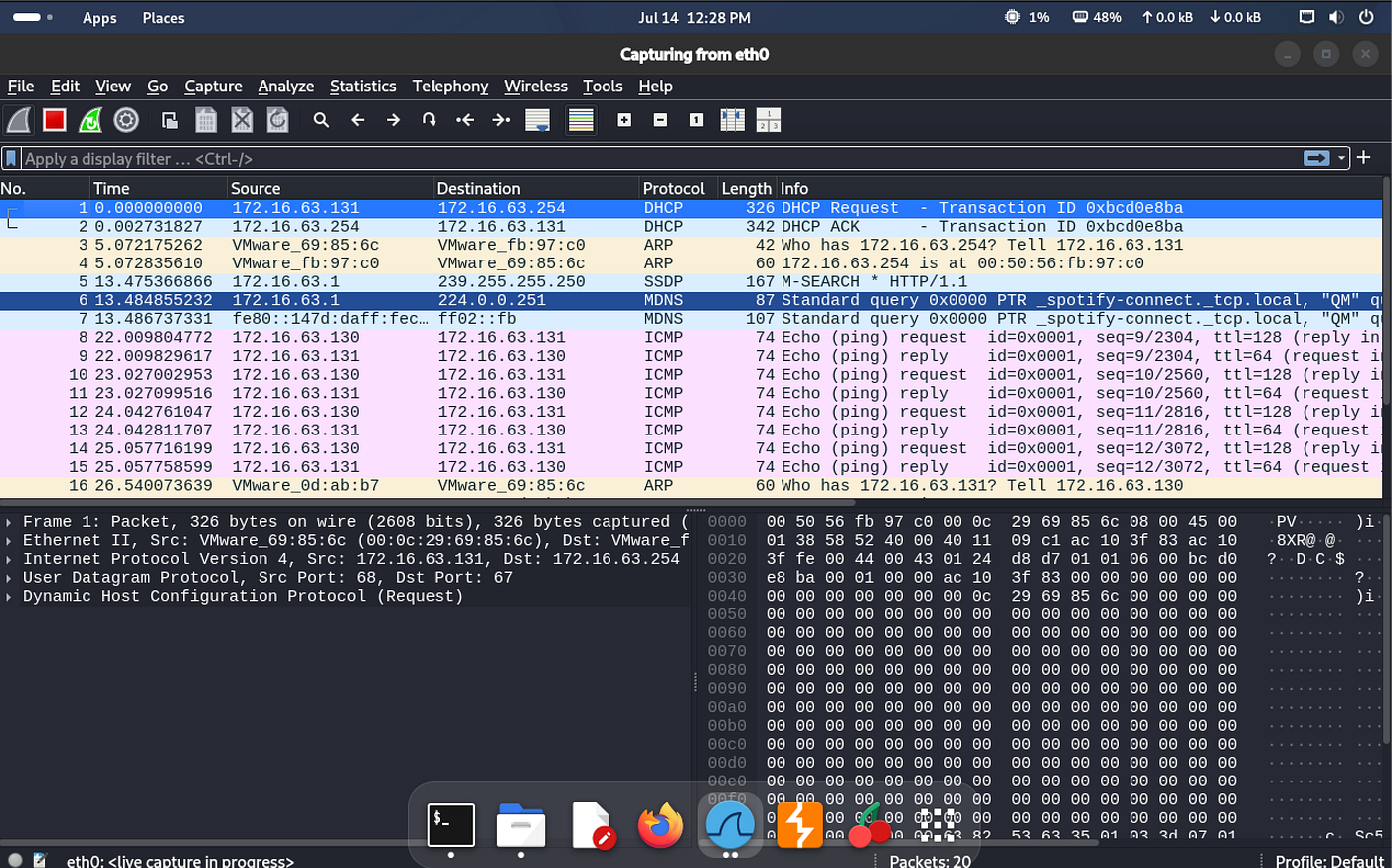This screenshot has width=1392, height=868.
Task: Zoom out main window text
Action: [660, 120]
